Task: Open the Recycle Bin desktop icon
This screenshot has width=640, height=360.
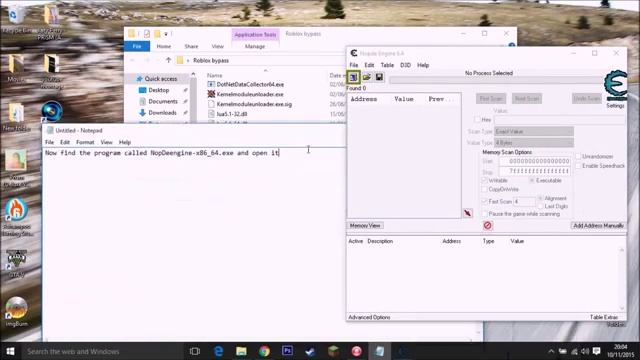Action: 16,19
